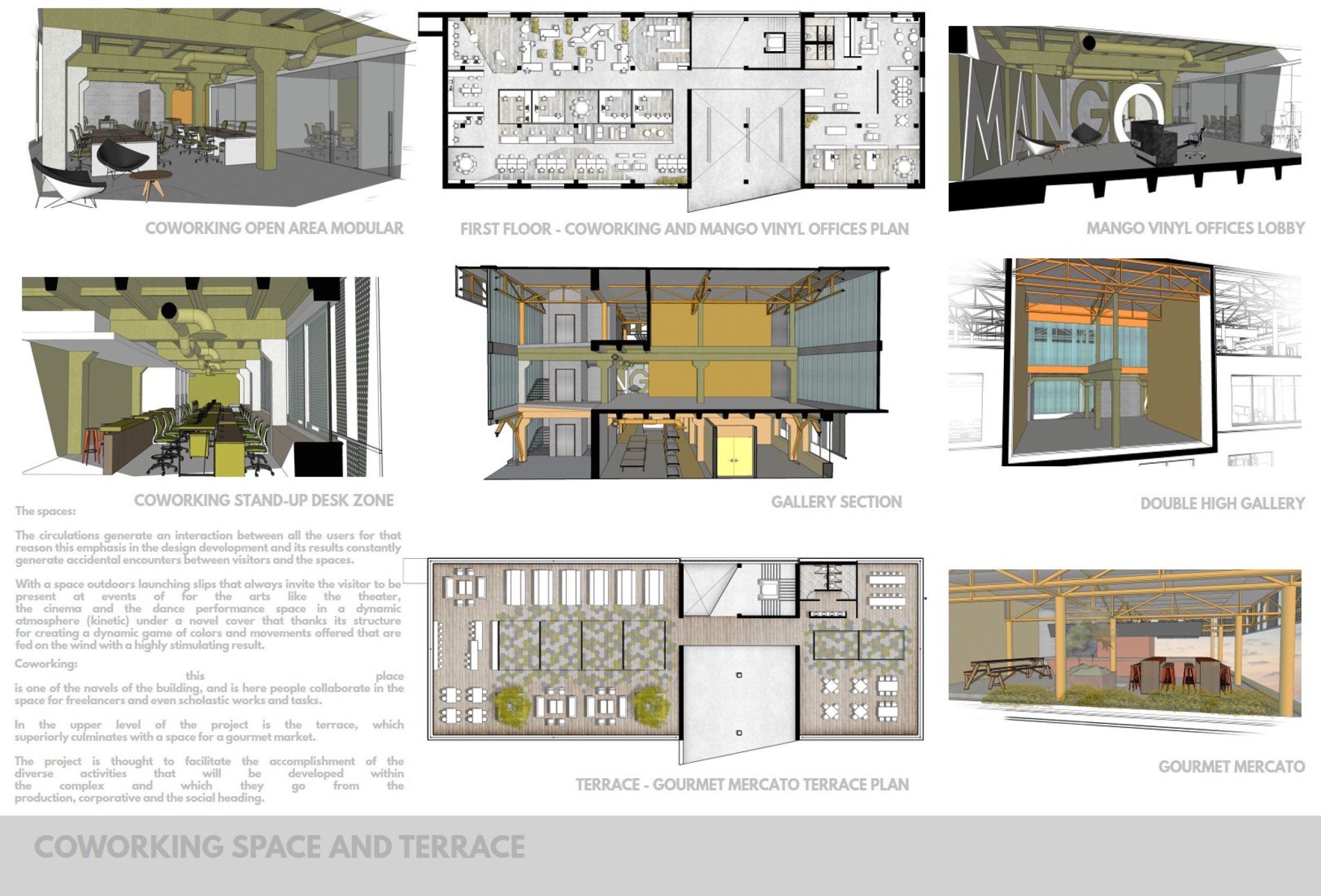Click the yellow door in the gallery section
This screenshot has width=1321, height=896.
734,456
